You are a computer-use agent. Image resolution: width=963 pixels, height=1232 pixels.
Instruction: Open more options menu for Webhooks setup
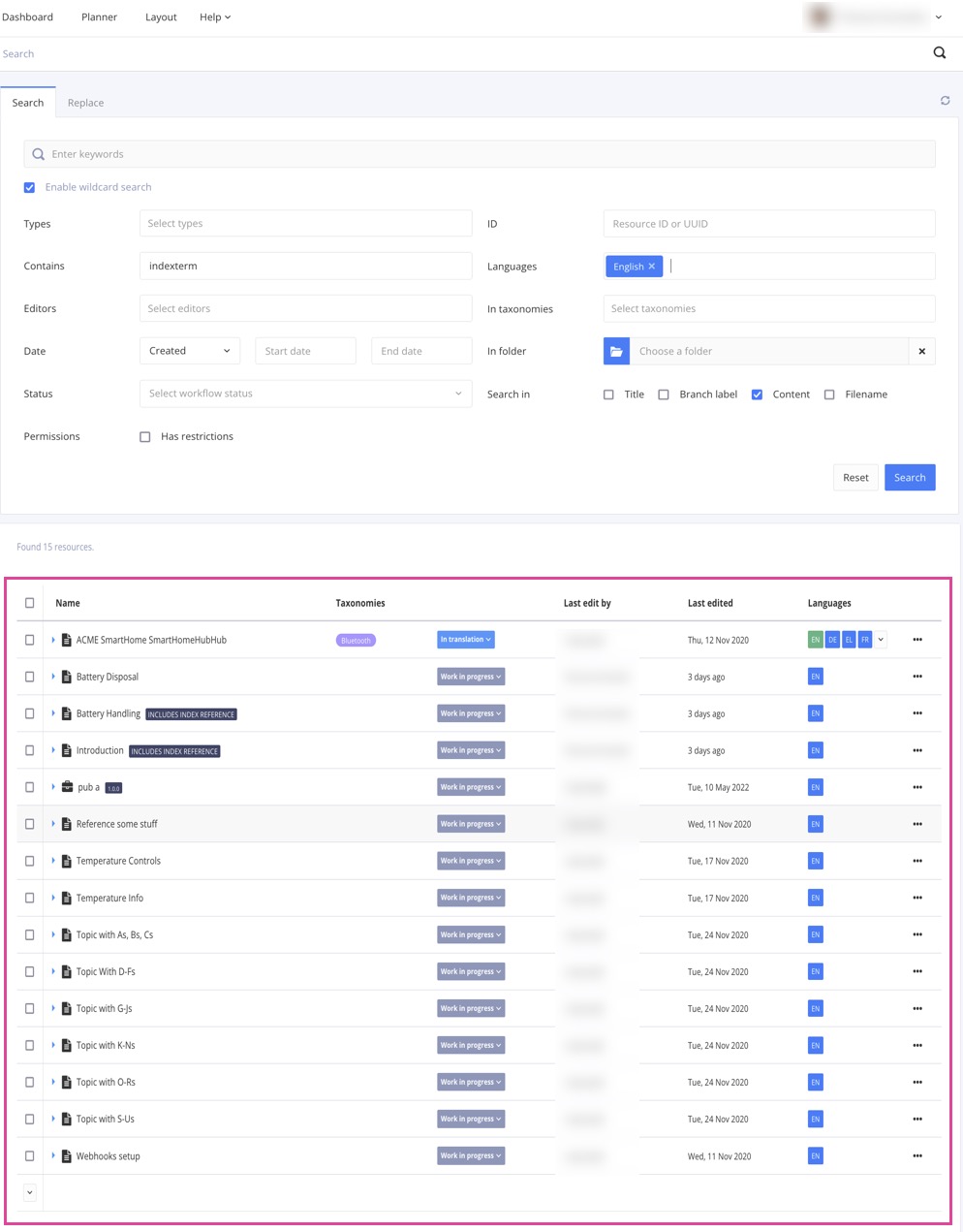(x=916, y=1155)
